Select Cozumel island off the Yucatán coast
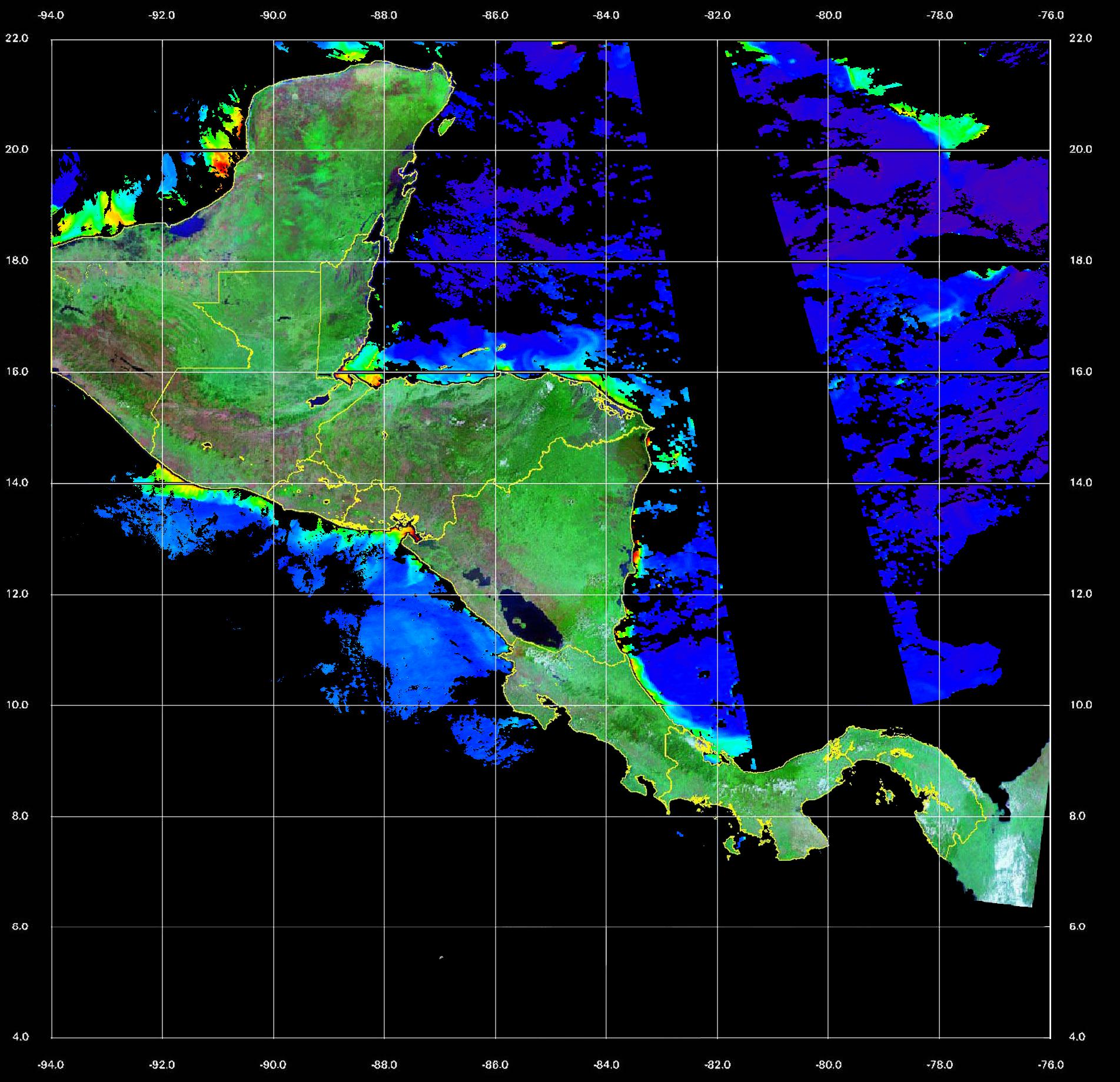This screenshot has width=1120, height=1082. pos(446,125)
